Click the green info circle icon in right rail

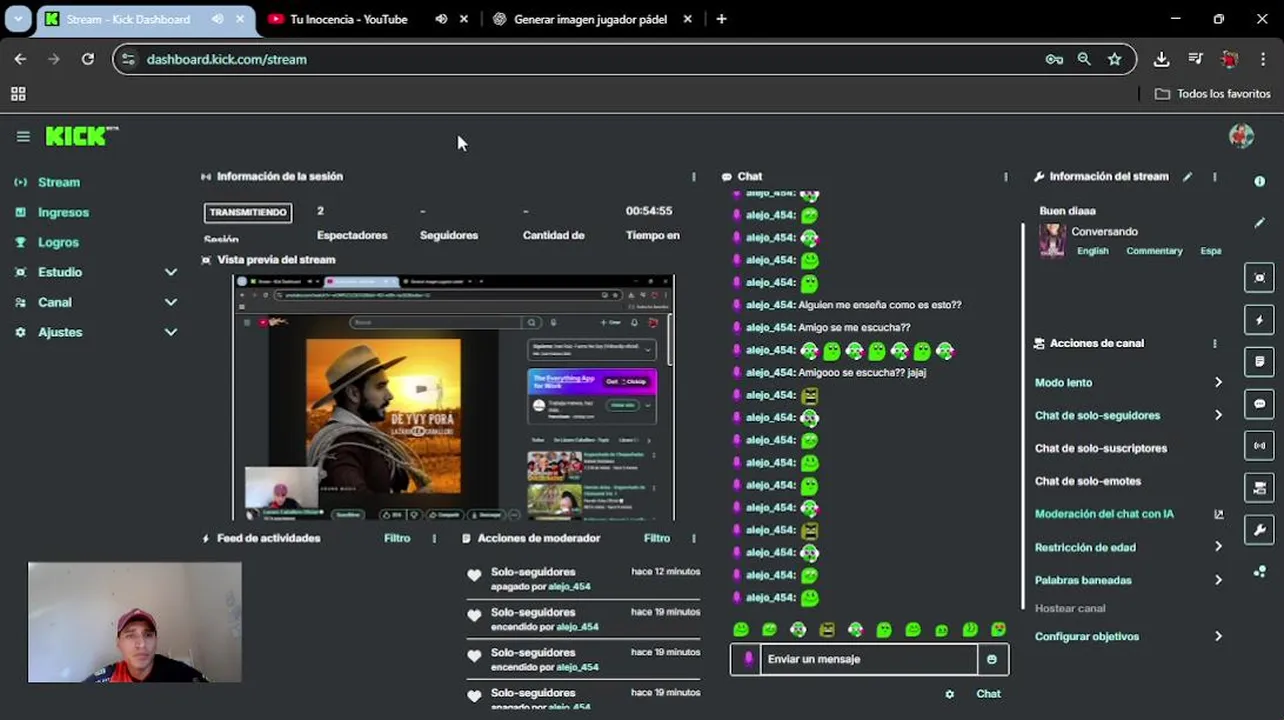(1259, 181)
